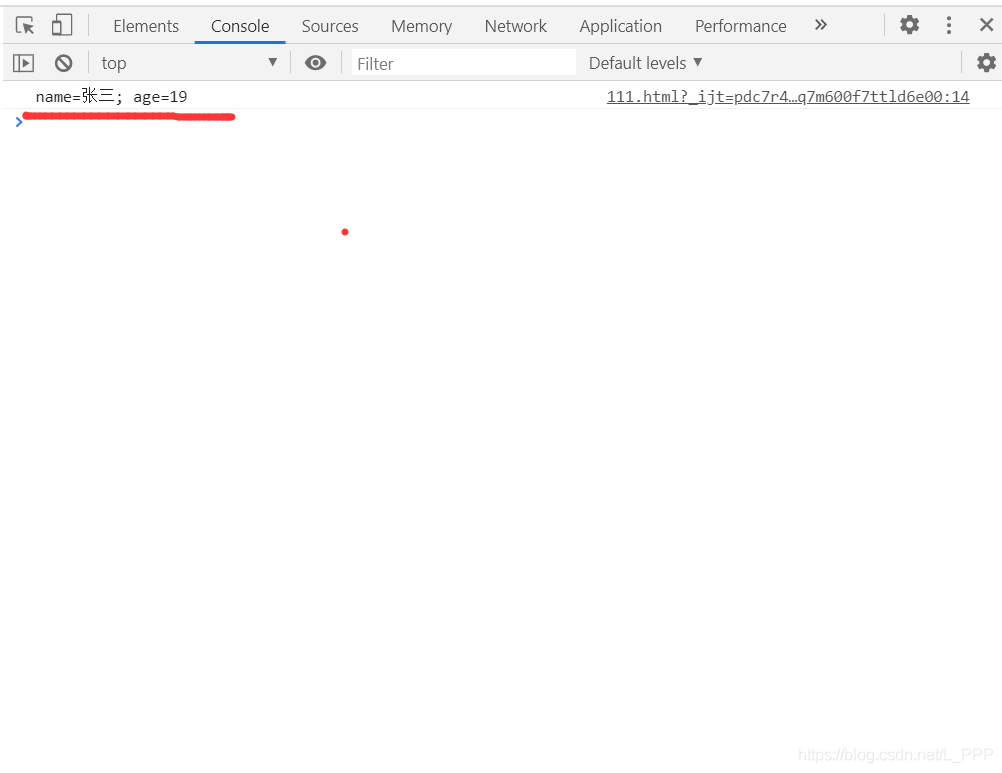This screenshot has width=1002, height=773.
Task: Open the Memory tab
Action: click(x=421, y=26)
